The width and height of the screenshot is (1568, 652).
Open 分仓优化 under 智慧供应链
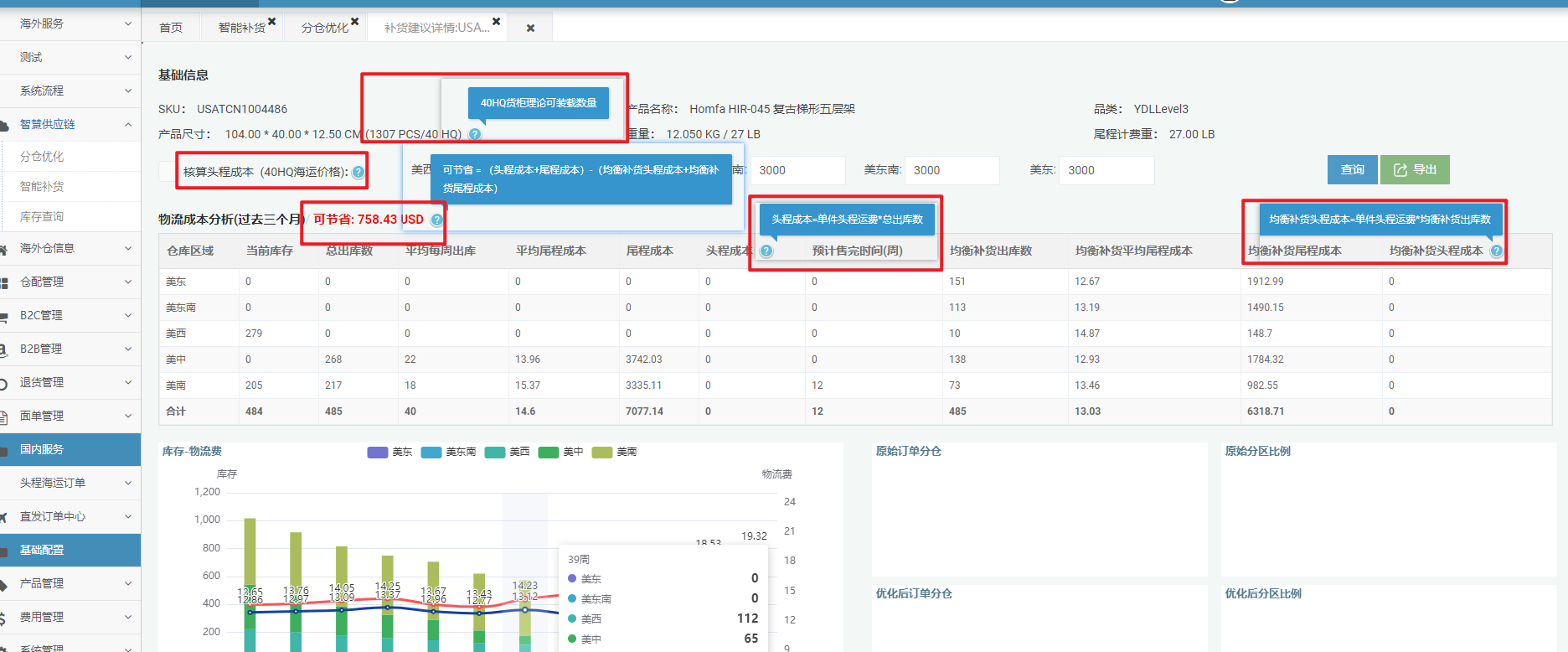[42, 157]
